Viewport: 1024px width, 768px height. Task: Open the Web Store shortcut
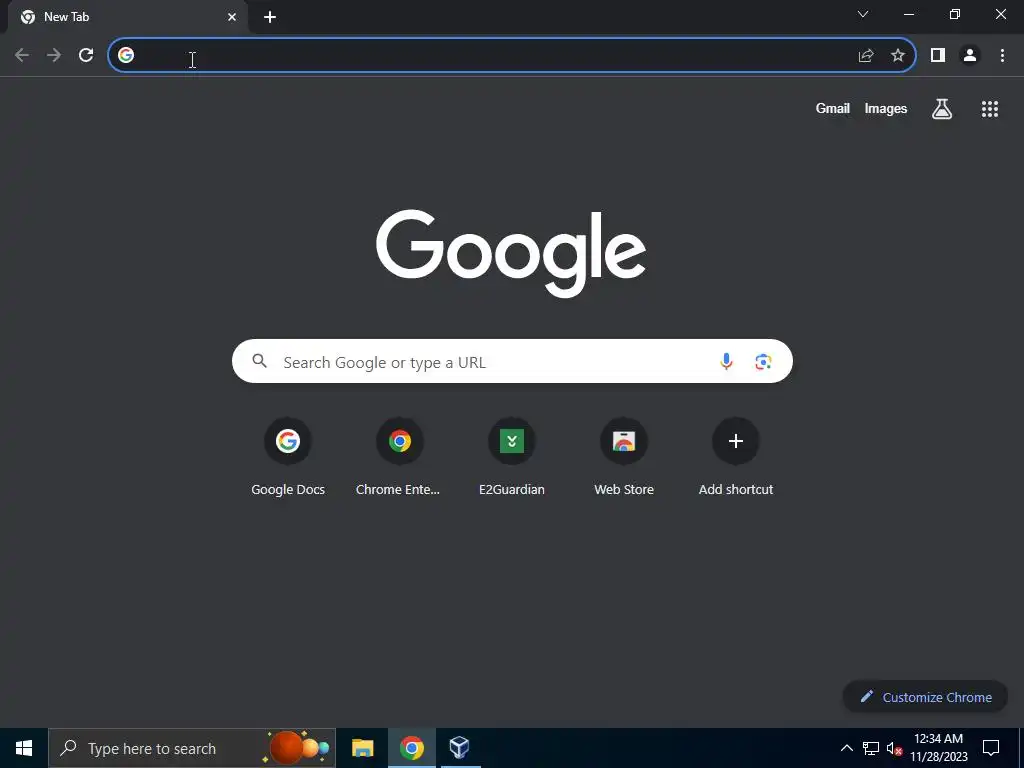[624, 457]
